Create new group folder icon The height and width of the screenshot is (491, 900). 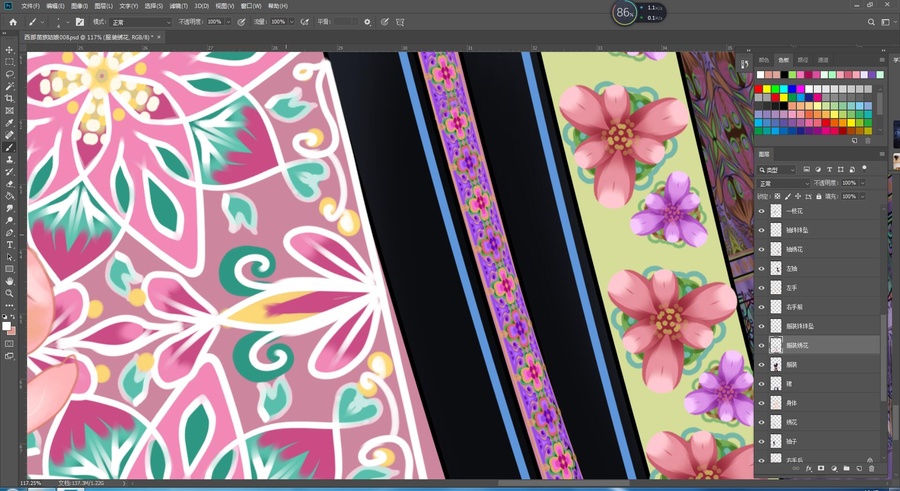point(846,469)
